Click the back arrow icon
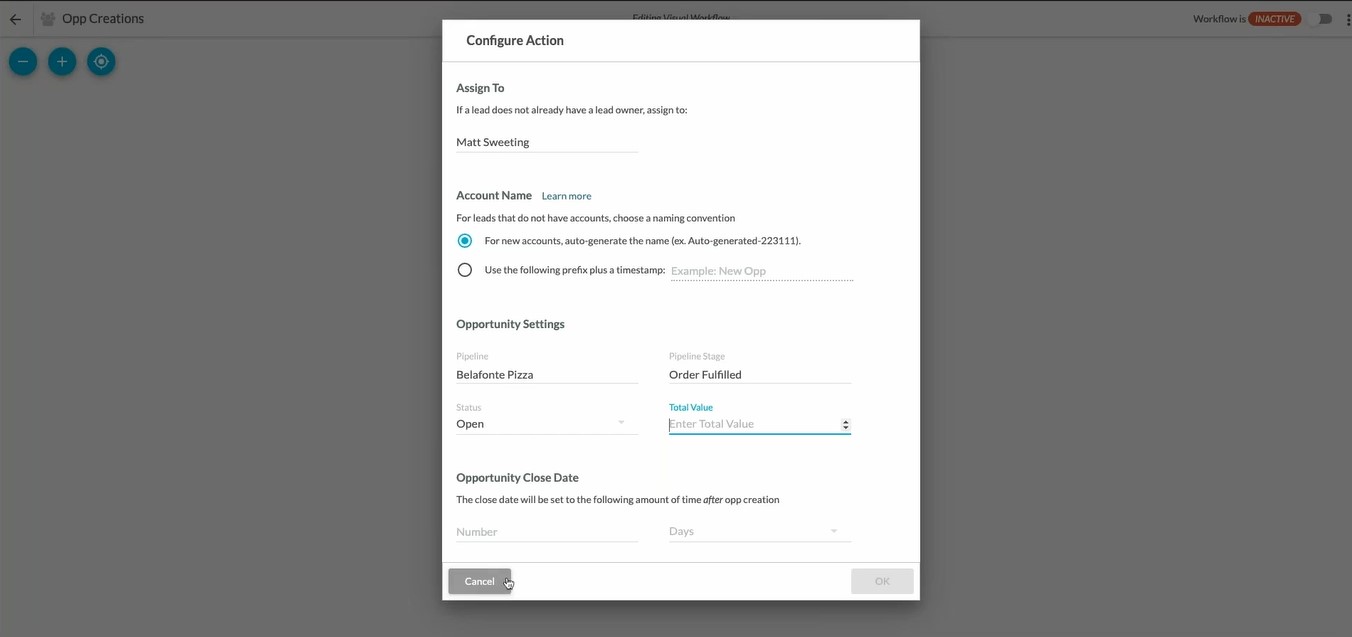 [15, 19]
